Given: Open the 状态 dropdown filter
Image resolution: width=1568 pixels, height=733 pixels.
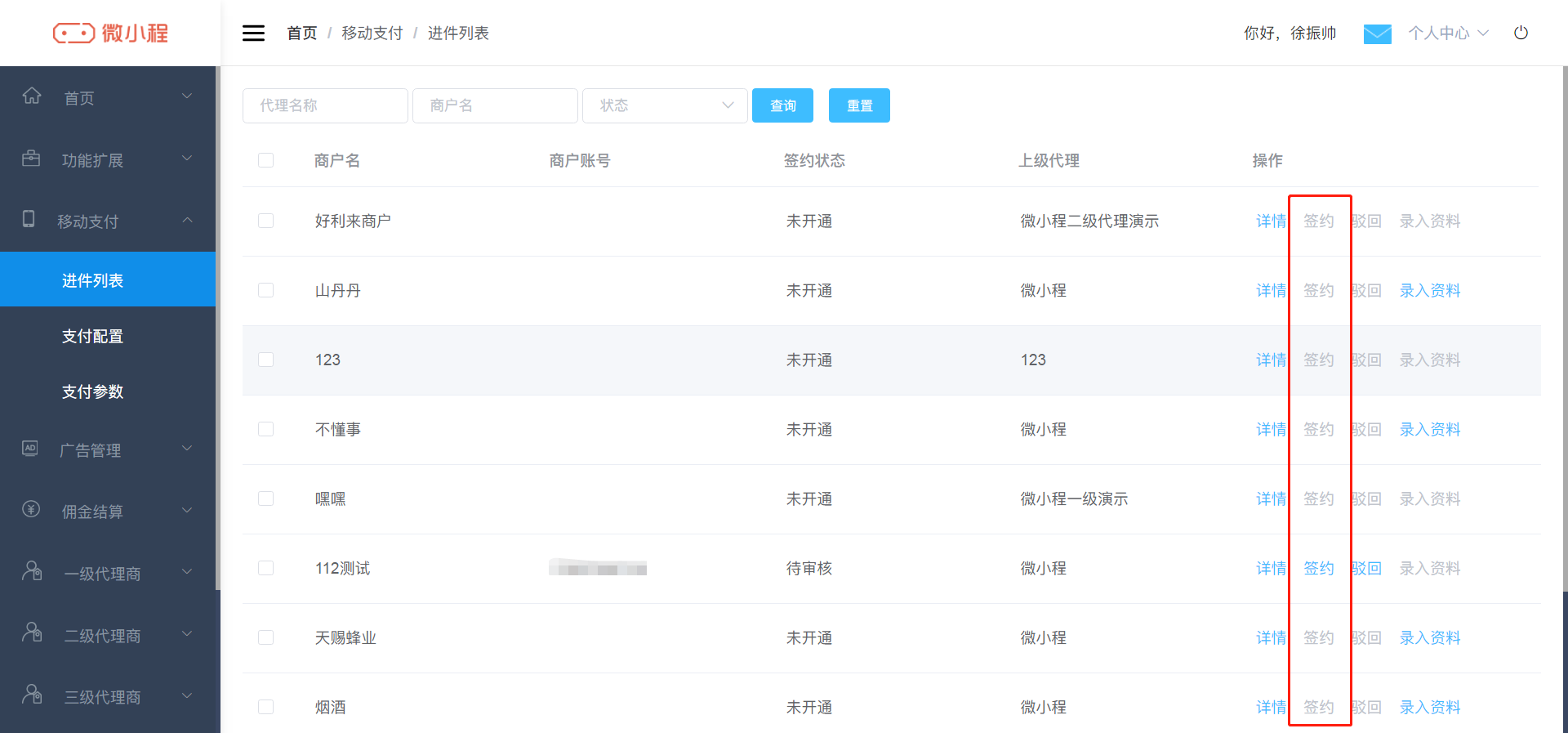Looking at the screenshot, I should (x=665, y=105).
